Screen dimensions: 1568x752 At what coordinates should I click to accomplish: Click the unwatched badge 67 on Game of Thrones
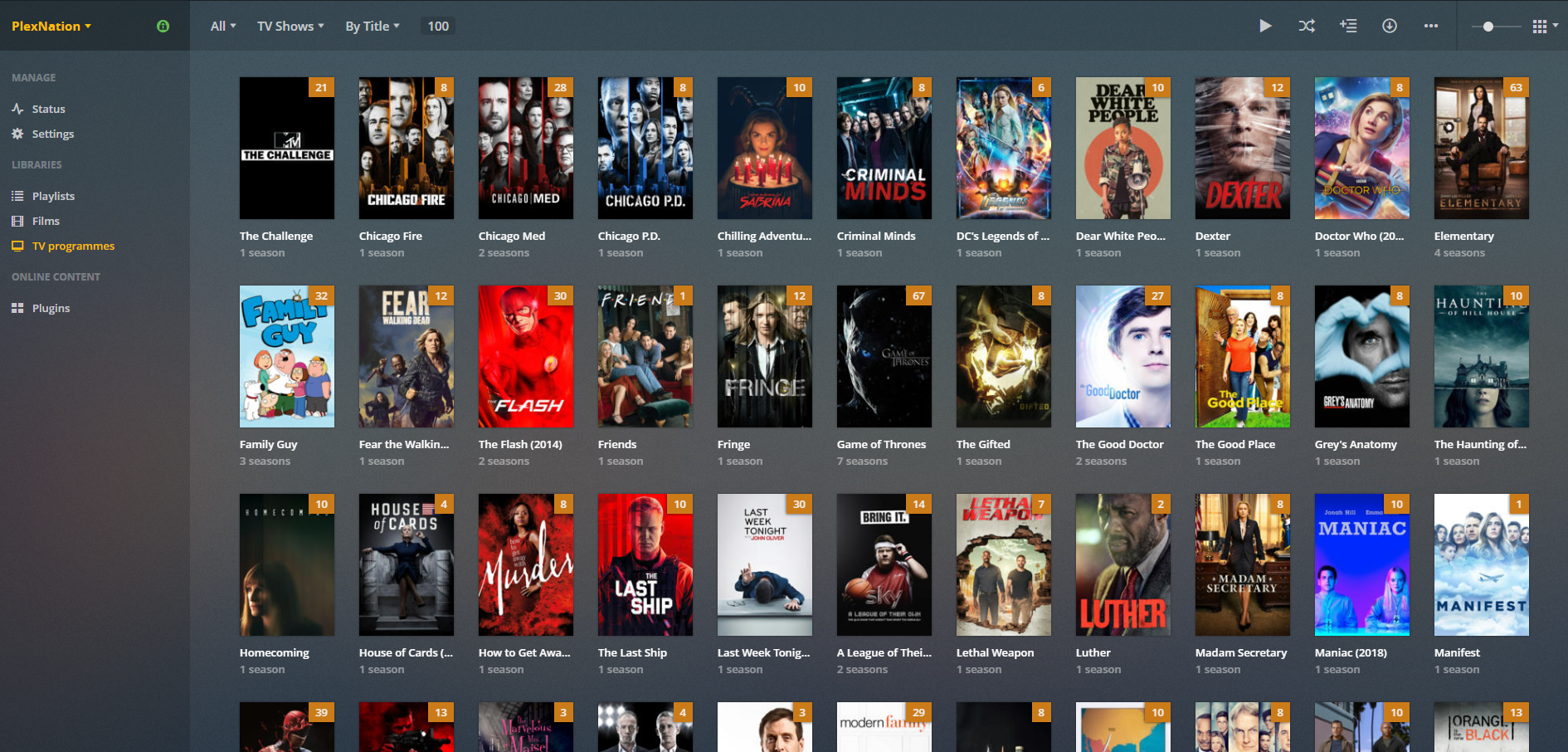[x=918, y=295]
